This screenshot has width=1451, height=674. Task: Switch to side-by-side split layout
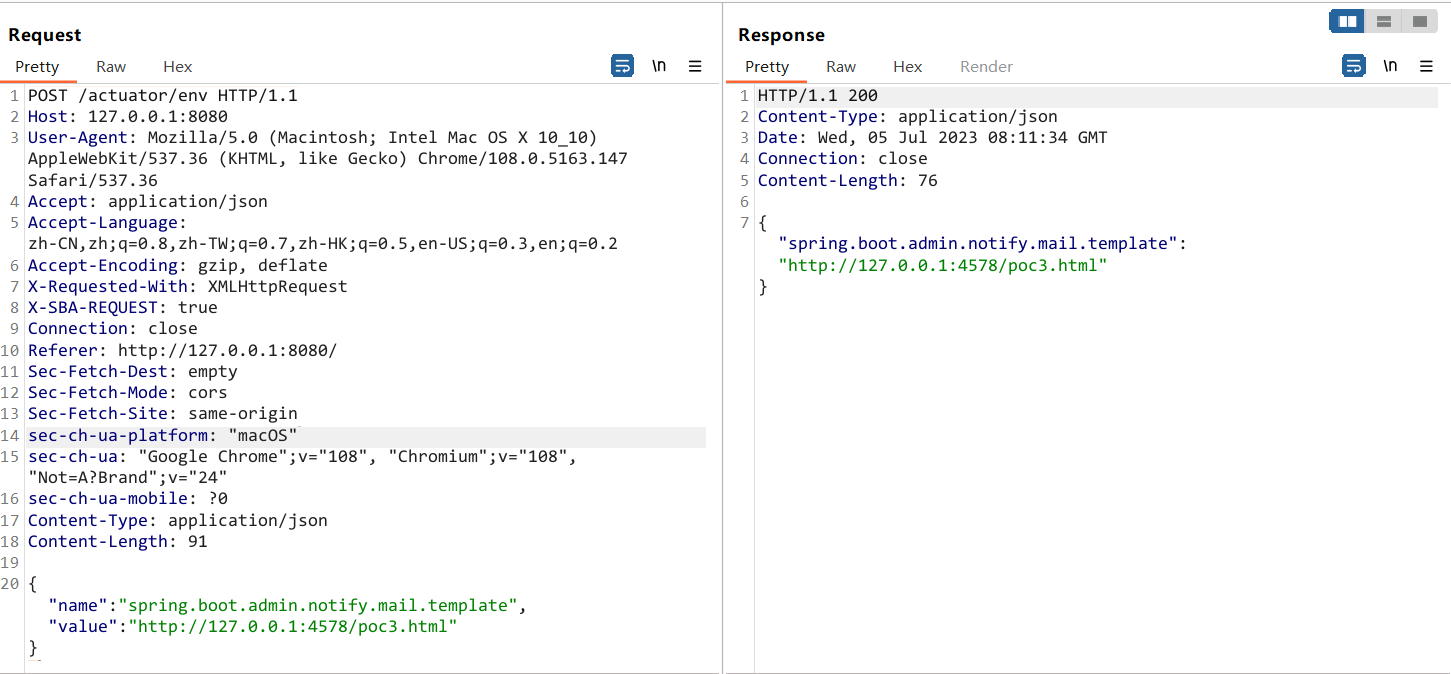coord(1347,20)
